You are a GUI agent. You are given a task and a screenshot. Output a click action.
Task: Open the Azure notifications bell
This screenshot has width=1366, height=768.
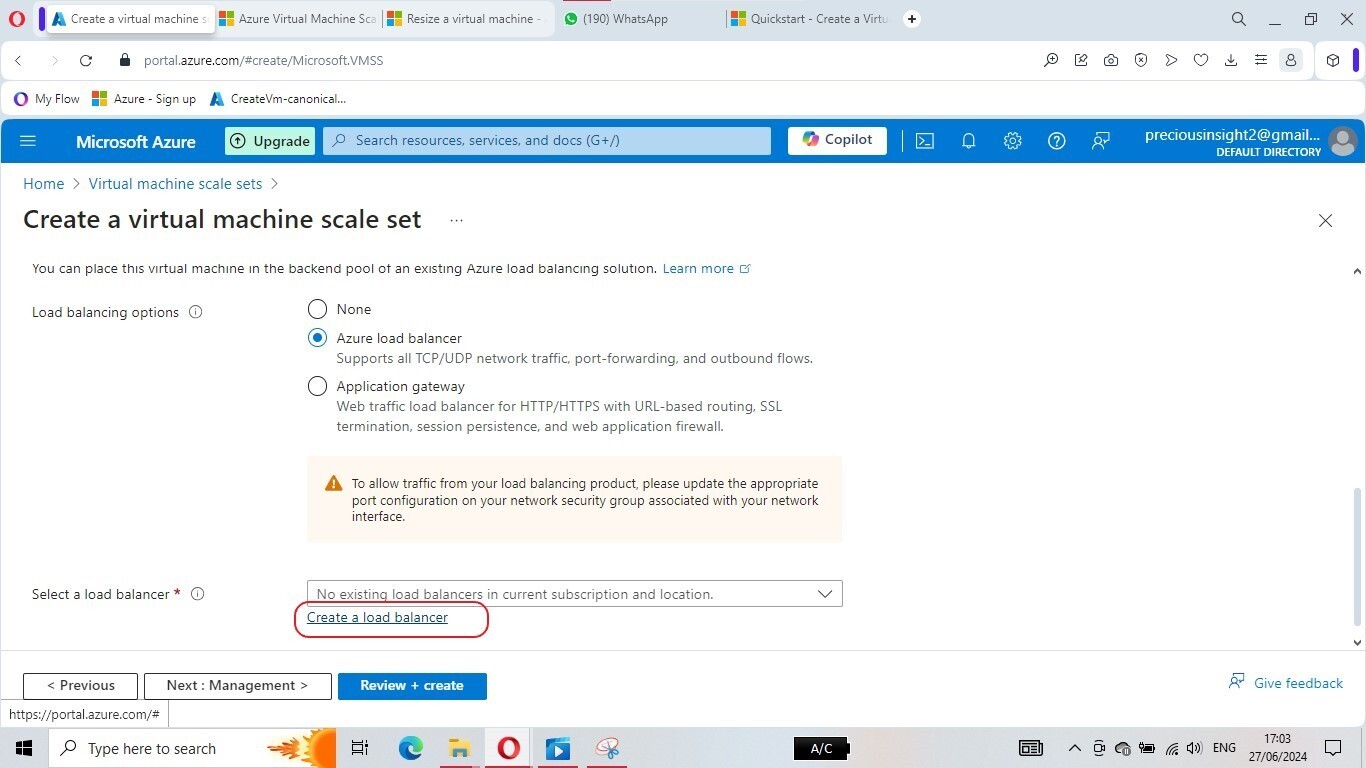point(968,141)
